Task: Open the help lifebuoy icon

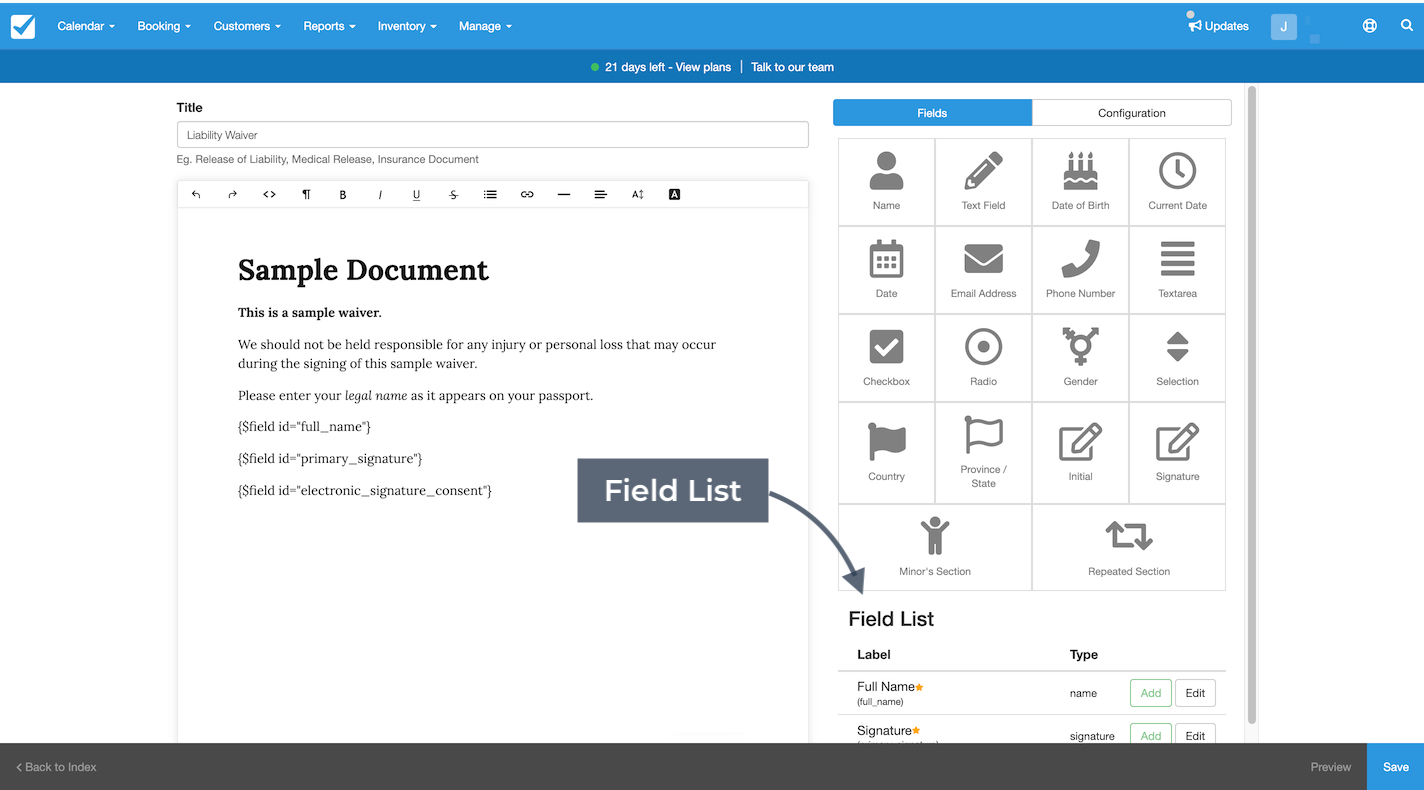Action: (1370, 26)
